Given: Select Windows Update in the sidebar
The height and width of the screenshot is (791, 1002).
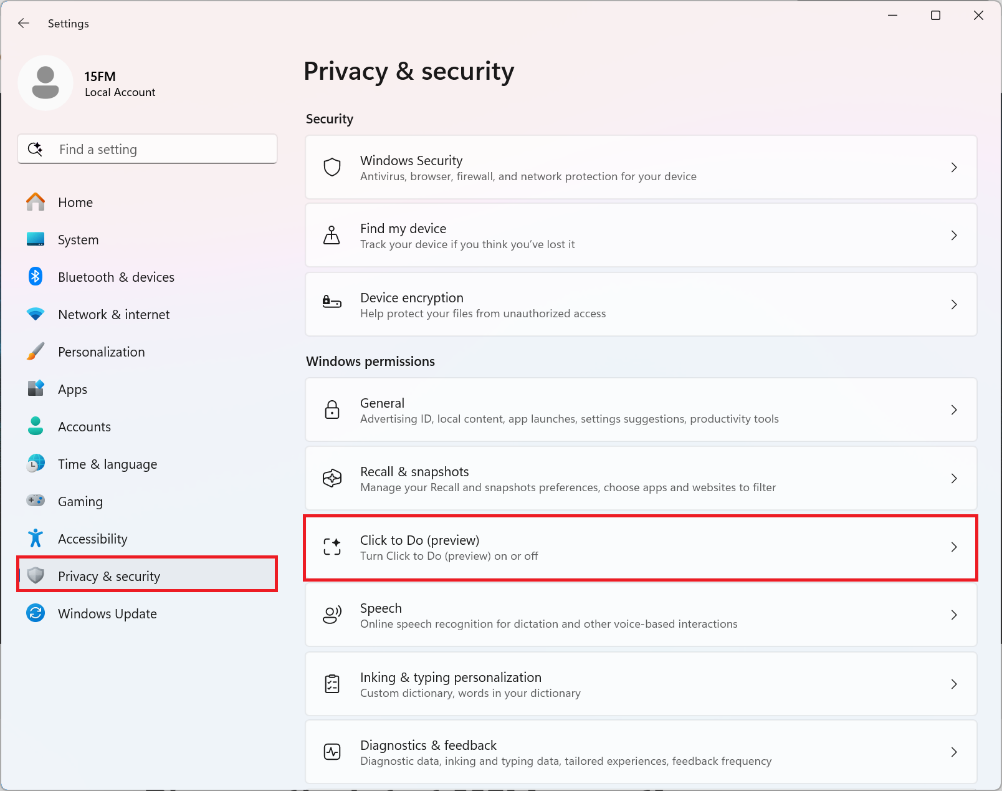Looking at the screenshot, I should coord(107,613).
